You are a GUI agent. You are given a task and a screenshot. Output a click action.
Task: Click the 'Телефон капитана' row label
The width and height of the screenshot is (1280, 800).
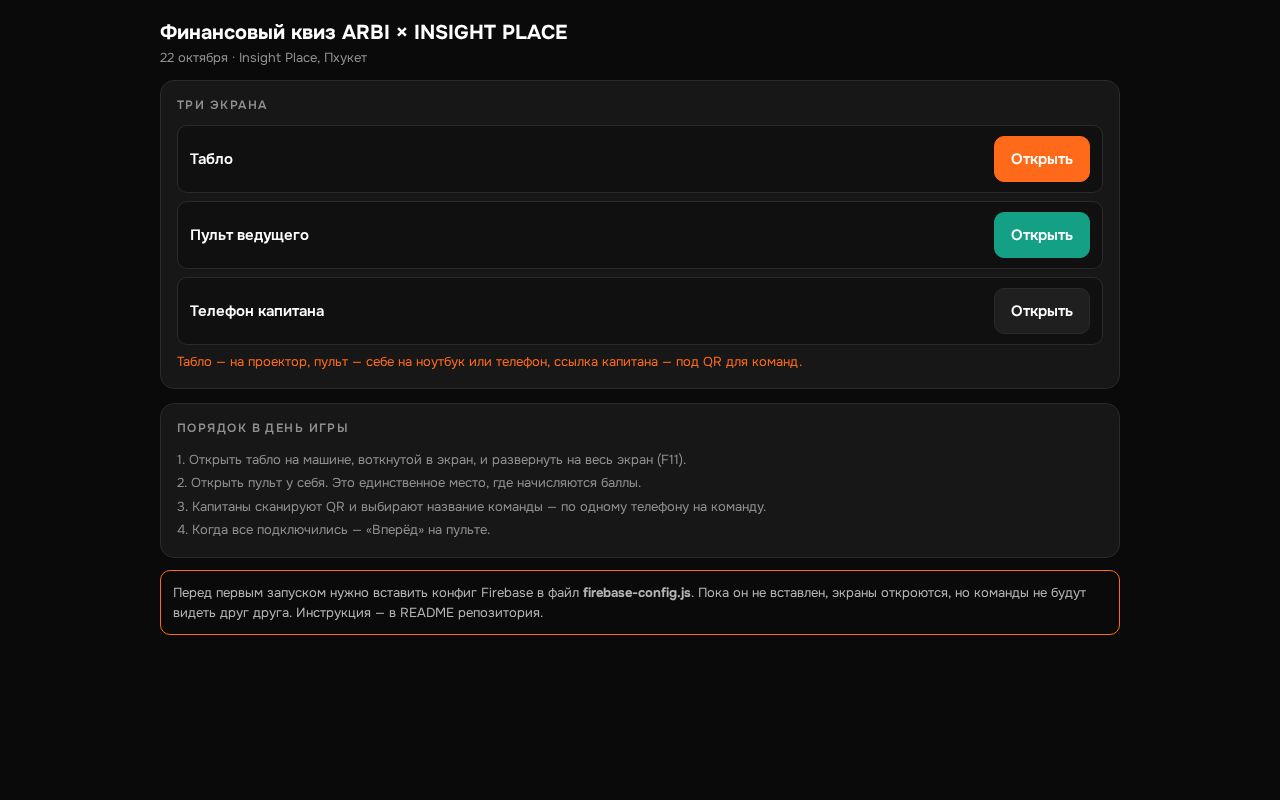[x=257, y=311]
